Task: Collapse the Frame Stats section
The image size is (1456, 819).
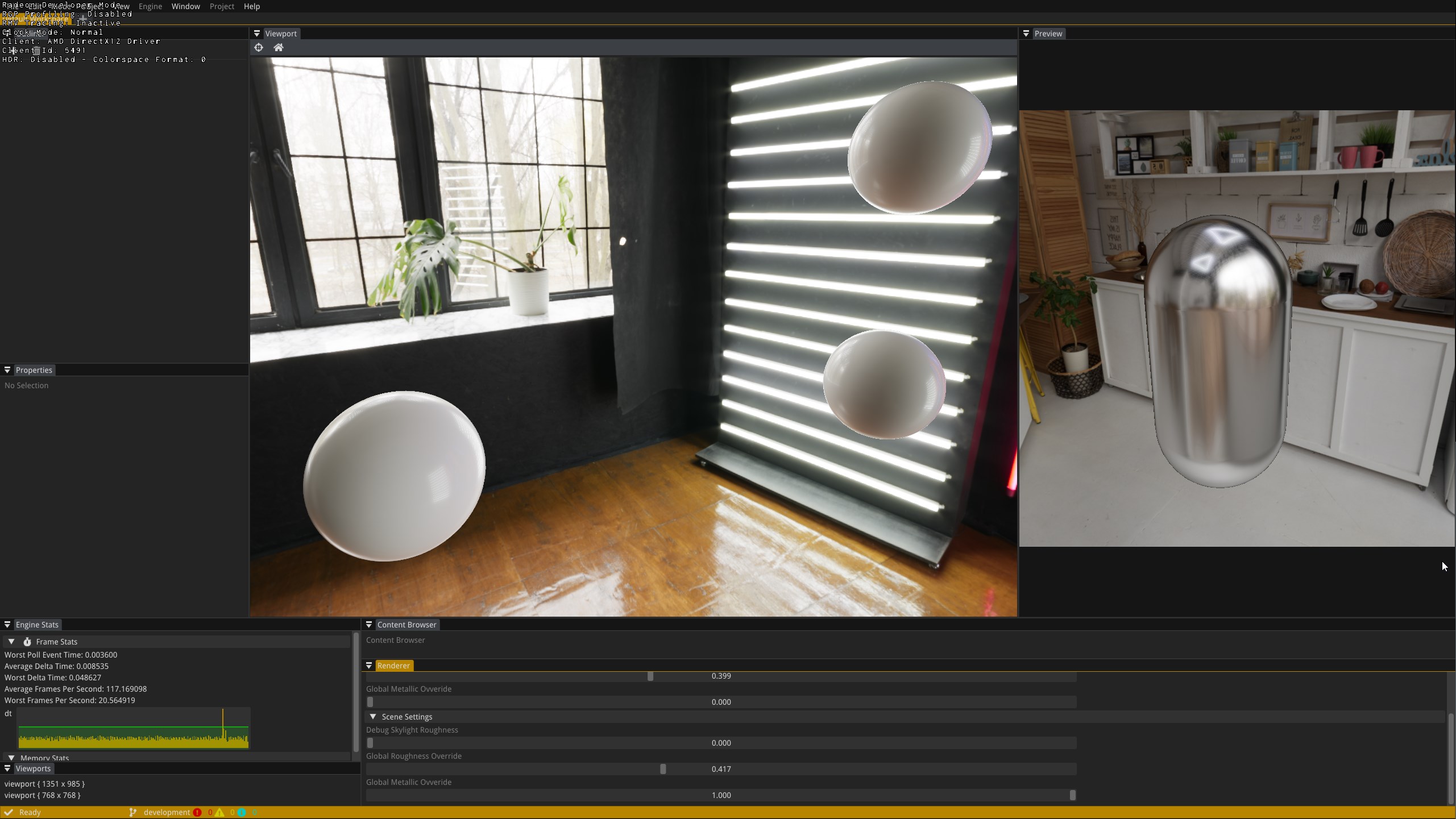Action: pos(11,642)
